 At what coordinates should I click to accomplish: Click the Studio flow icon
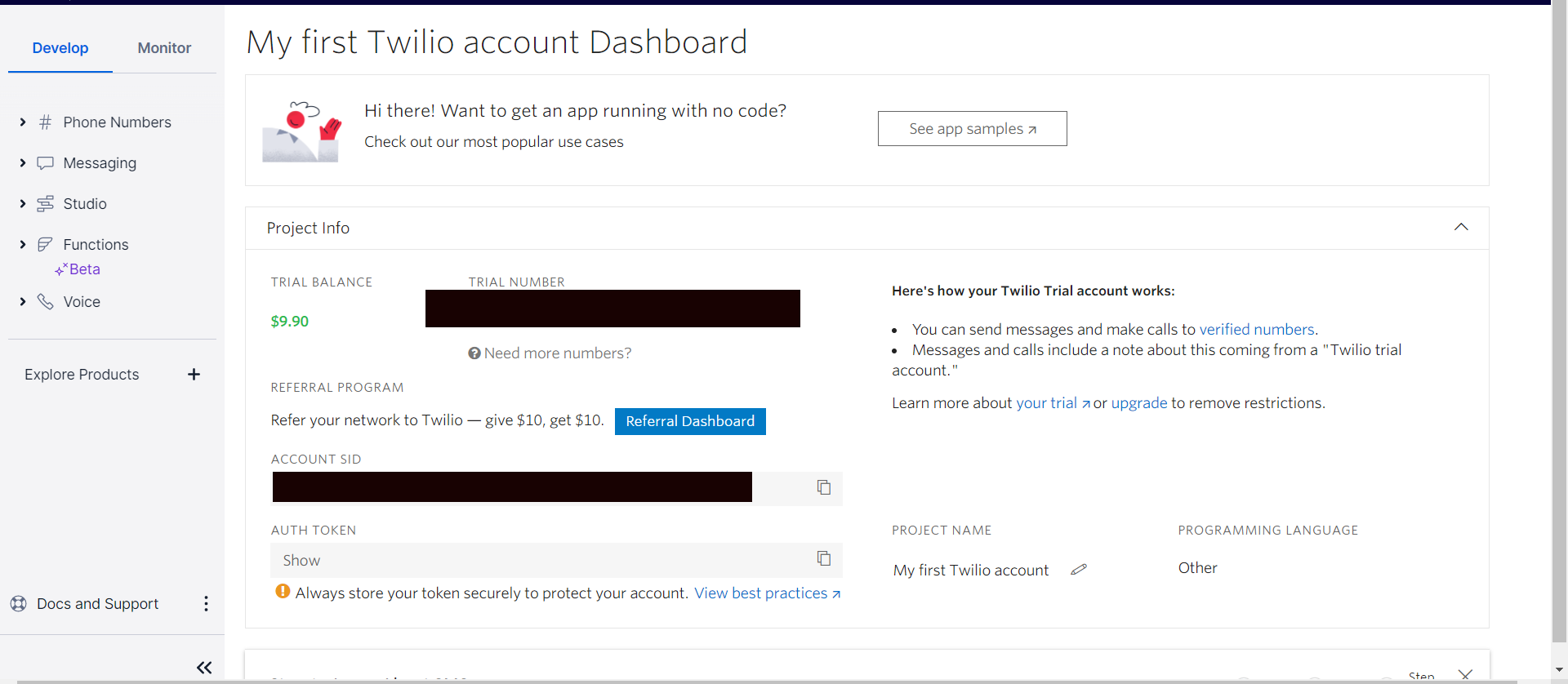click(46, 204)
